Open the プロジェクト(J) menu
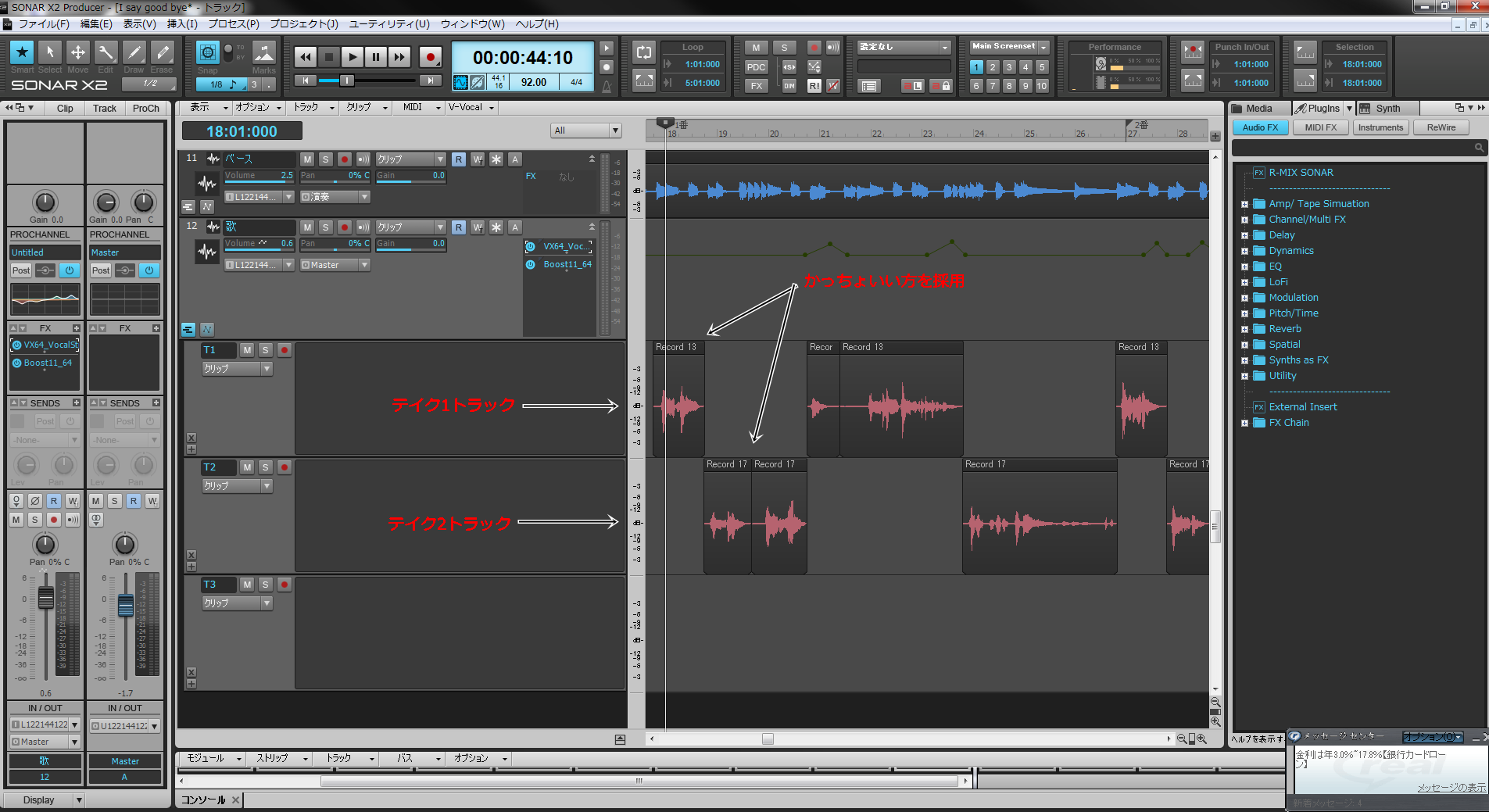The width and height of the screenshot is (1489, 812). coord(304,24)
